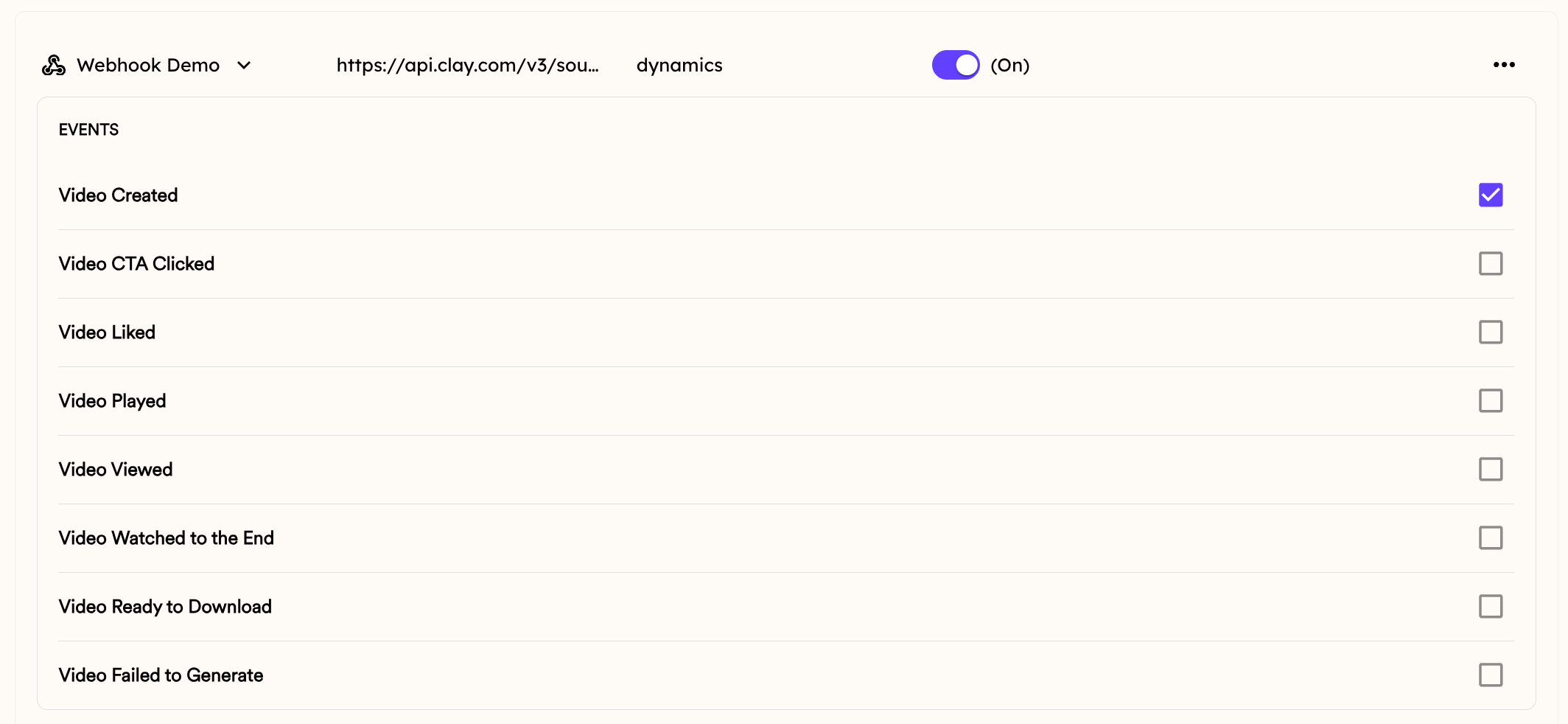
Task: Click the 'dynamics' text
Action: pos(679,66)
